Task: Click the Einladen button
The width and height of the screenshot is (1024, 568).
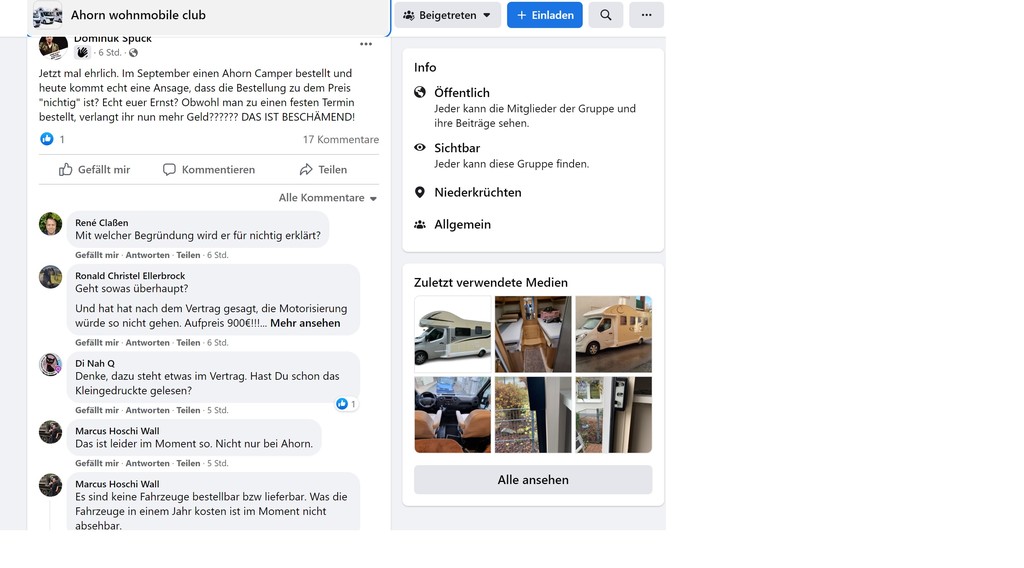Action: click(545, 15)
